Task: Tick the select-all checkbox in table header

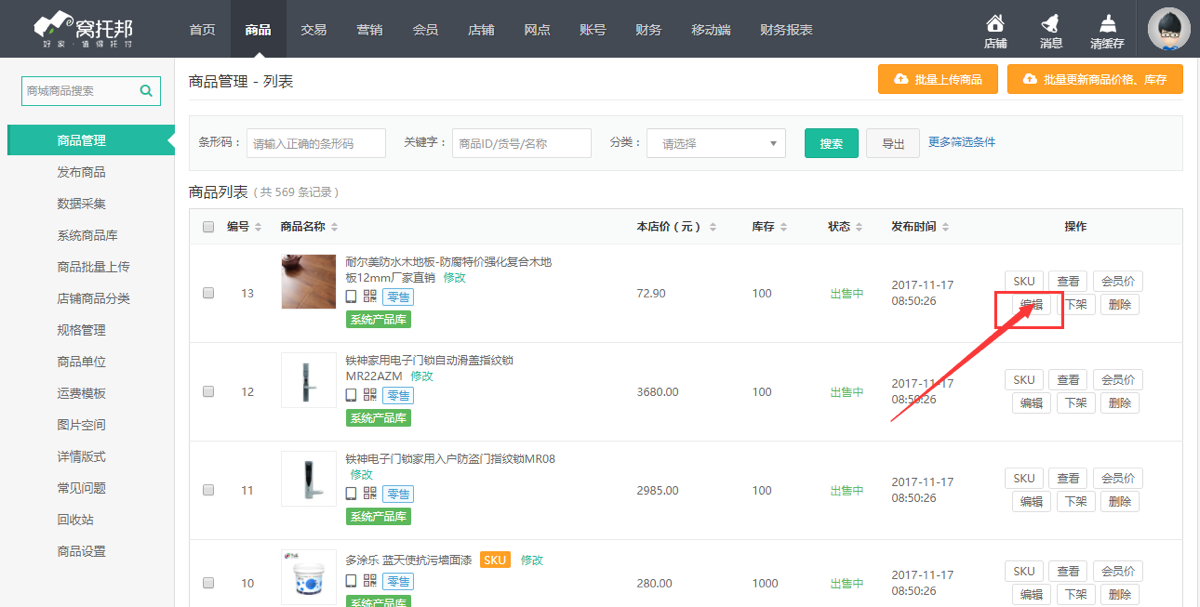Action: pos(209,227)
